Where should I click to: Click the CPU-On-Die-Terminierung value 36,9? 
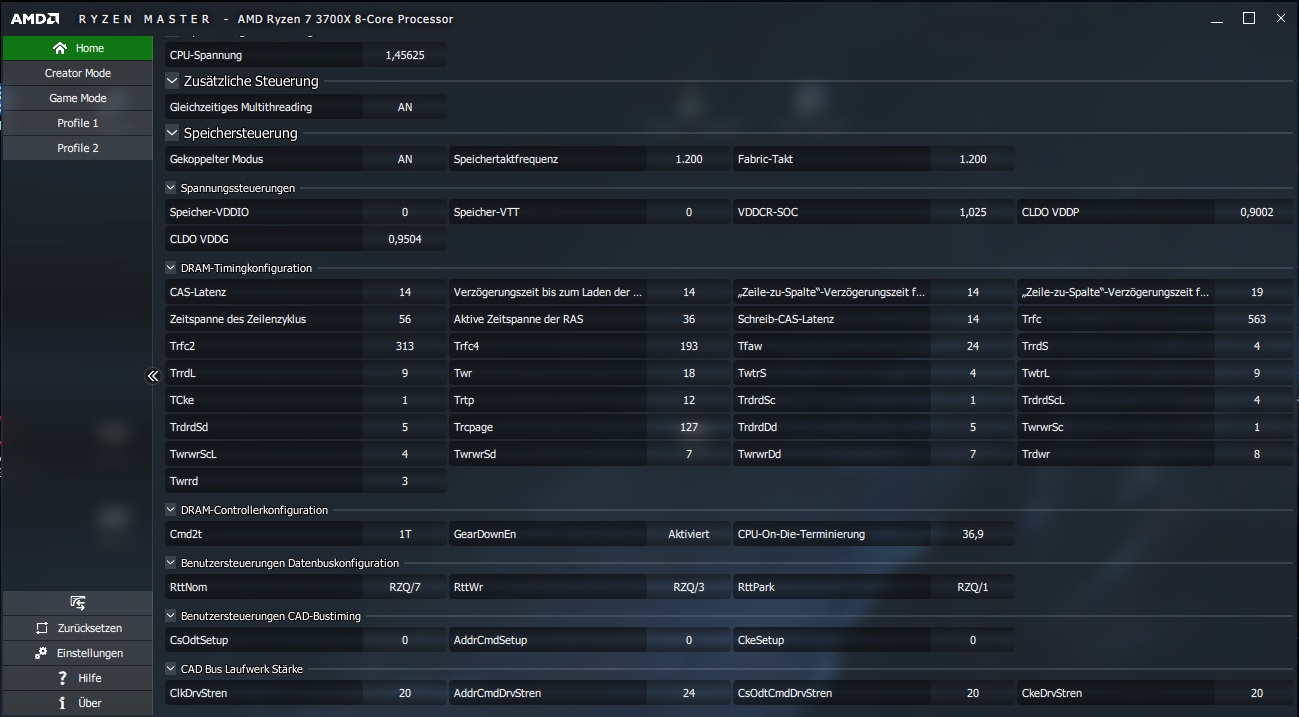(973, 534)
